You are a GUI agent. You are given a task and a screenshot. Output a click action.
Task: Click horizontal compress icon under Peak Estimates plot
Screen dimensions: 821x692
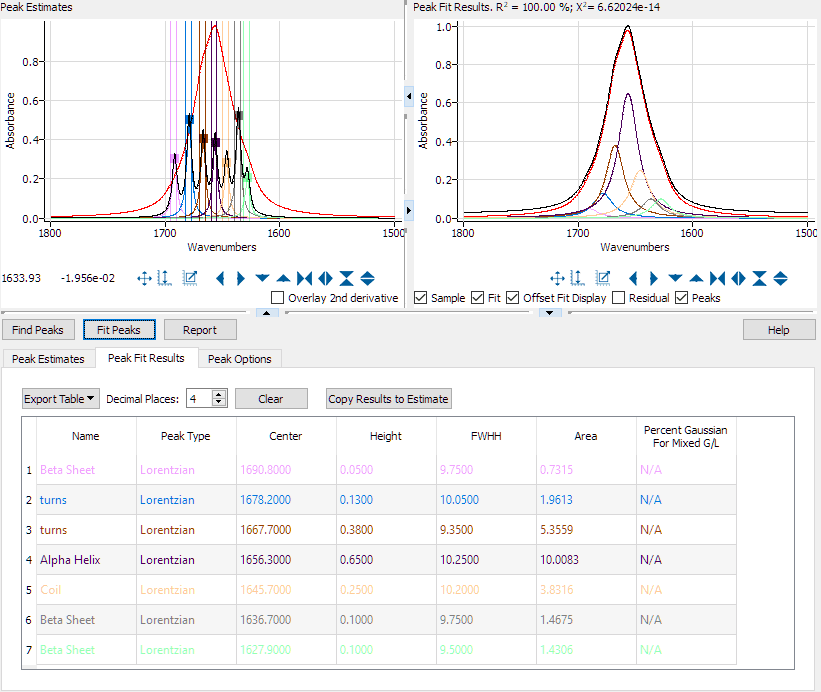point(304,278)
